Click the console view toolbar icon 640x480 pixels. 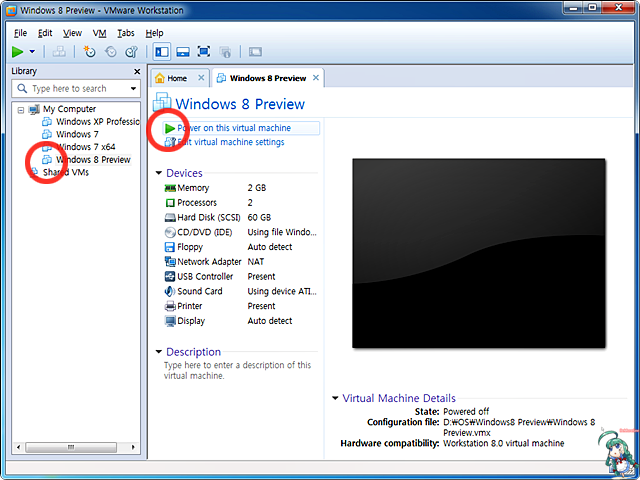tap(256, 52)
